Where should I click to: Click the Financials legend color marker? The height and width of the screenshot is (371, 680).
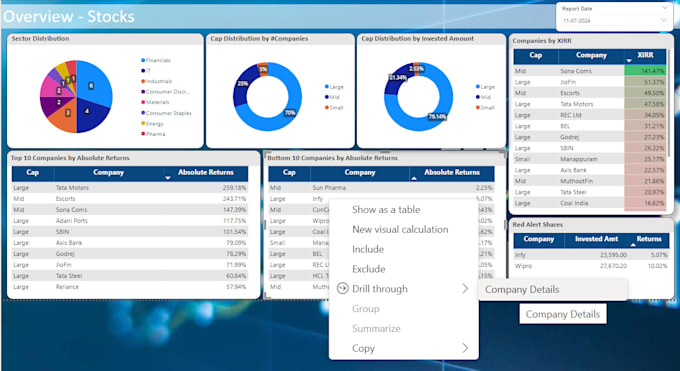pyautogui.click(x=143, y=60)
